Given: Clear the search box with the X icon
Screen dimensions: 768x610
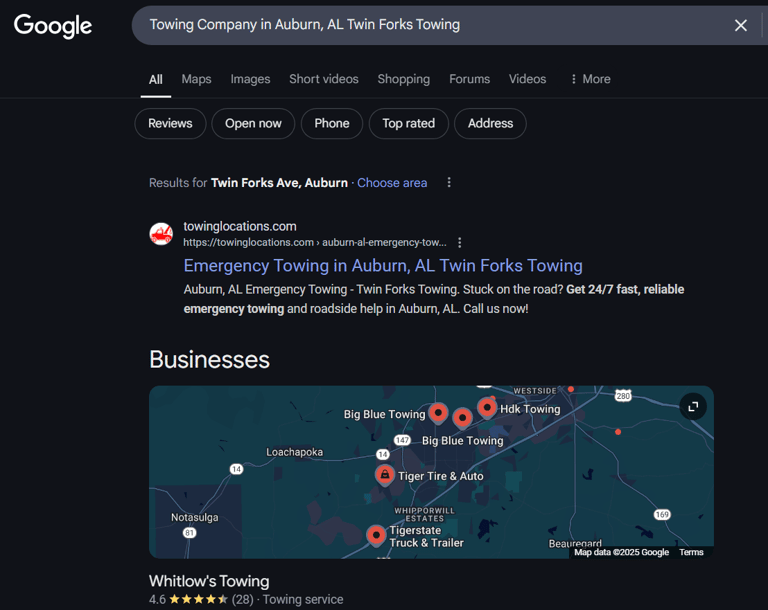Looking at the screenshot, I should point(741,25).
